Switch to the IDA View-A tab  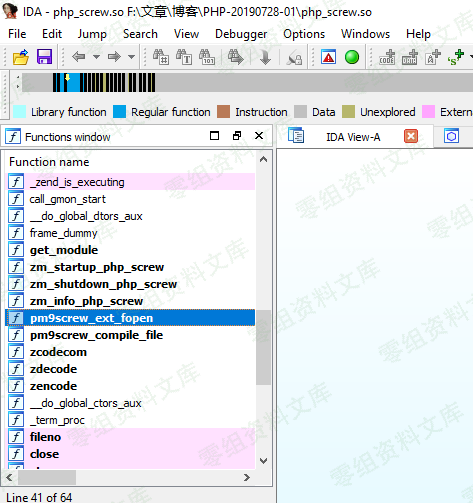click(353, 137)
